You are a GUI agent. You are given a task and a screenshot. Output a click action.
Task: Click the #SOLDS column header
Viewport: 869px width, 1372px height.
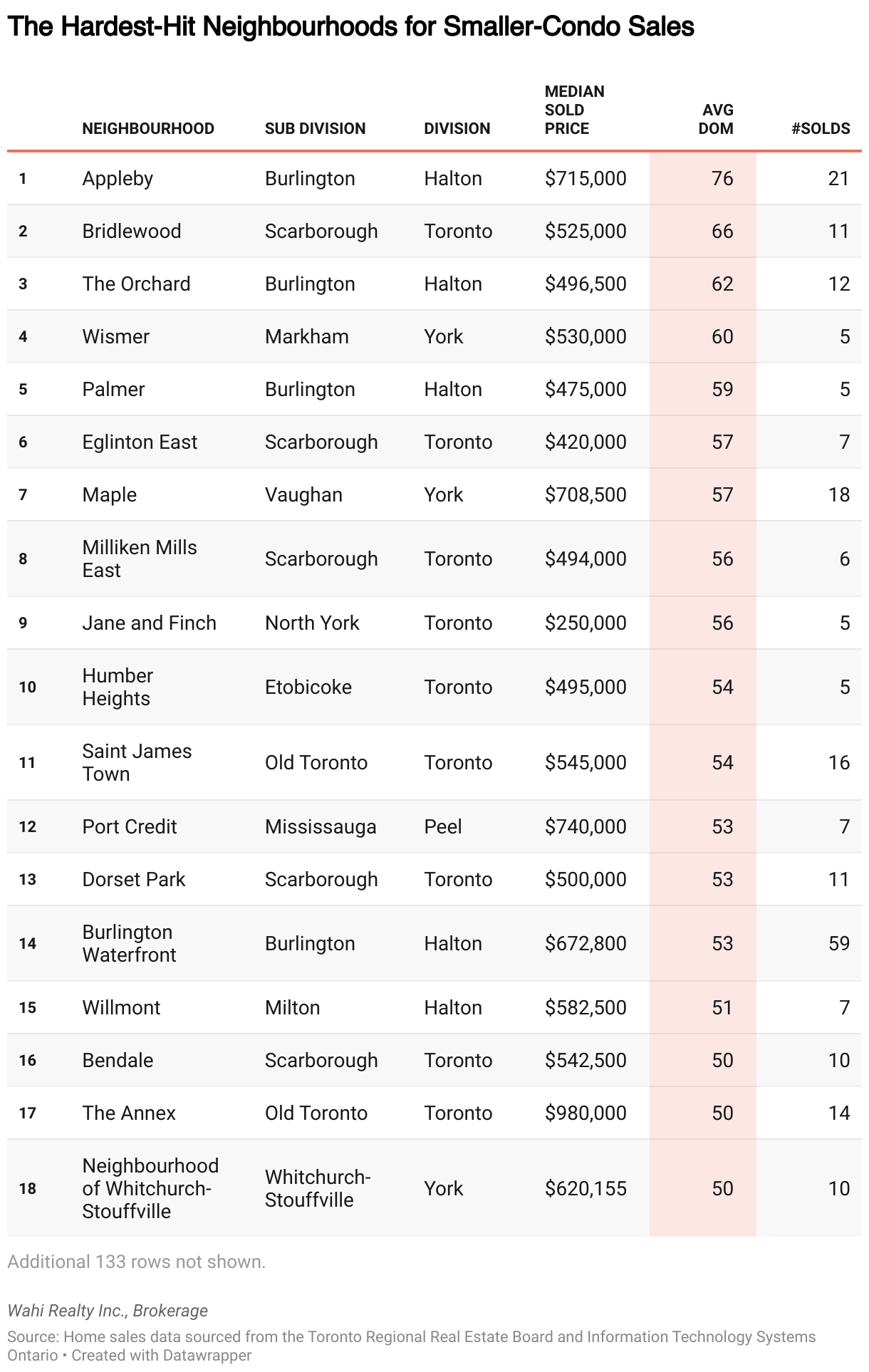pos(821,129)
